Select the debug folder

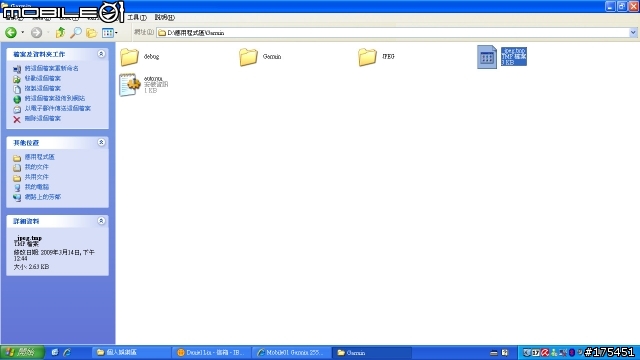[140, 57]
